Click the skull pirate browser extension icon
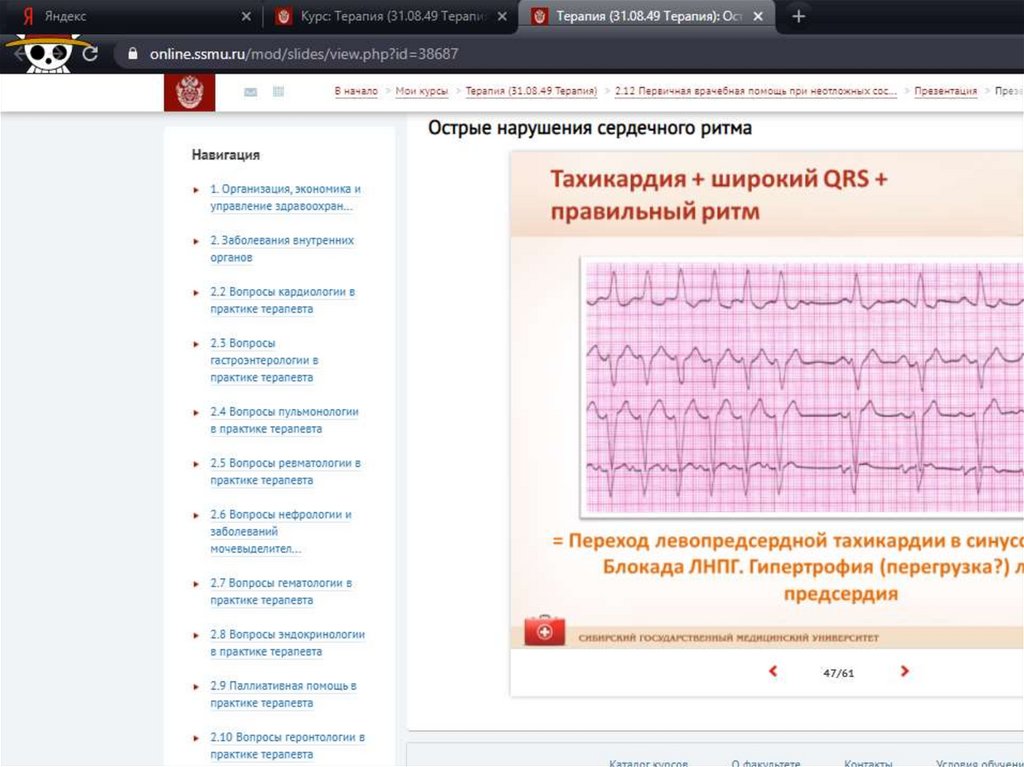The image size is (1024, 767). coord(47,54)
